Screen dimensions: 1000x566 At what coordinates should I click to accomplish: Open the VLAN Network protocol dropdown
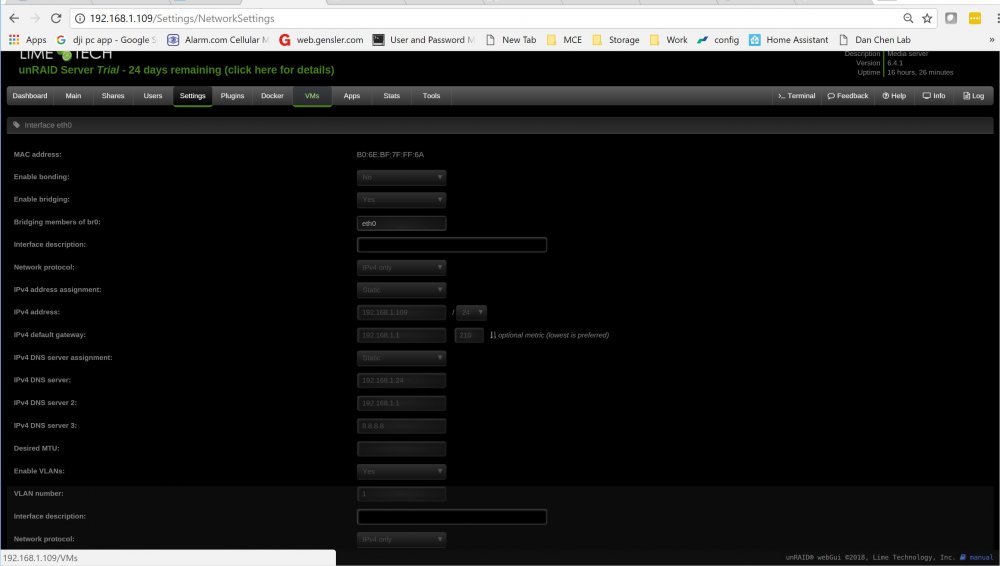pos(401,539)
